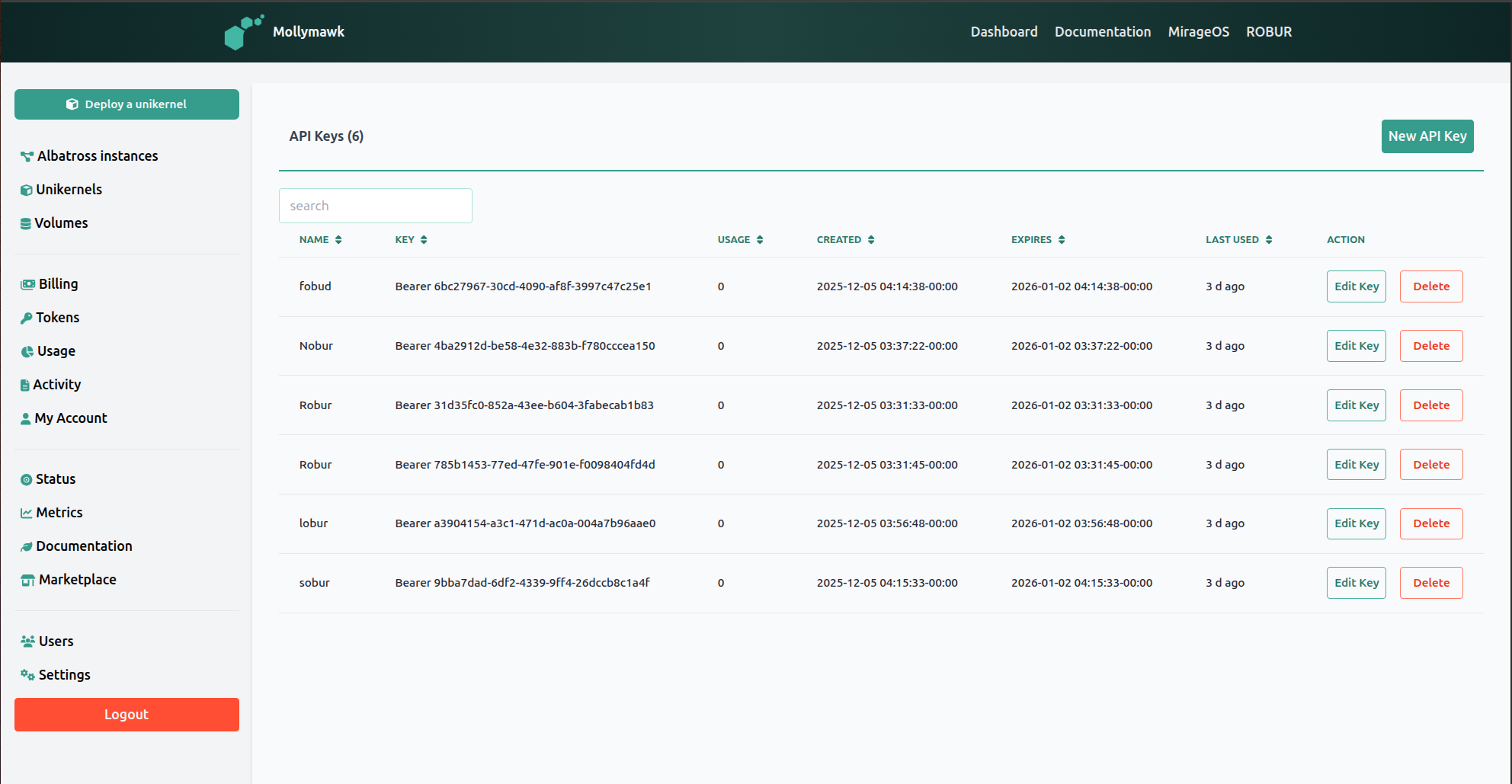The image size is (1512, 784).
Task: Click the Albatross instances sidebar icon
Action: coord(27,156)
